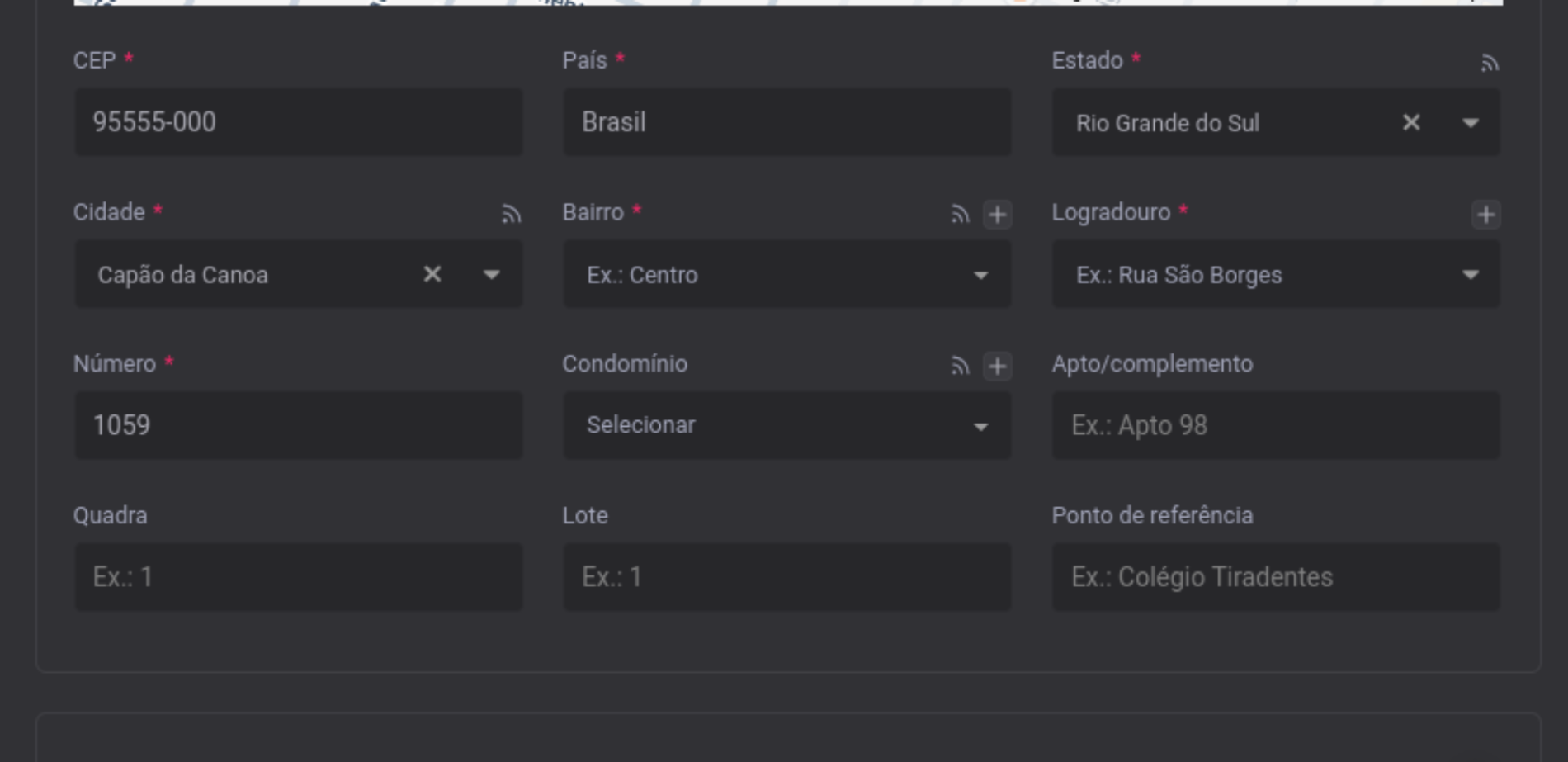Click the Apto/complemento input field
1568x762 pixels.
[x=1276, y=425]
